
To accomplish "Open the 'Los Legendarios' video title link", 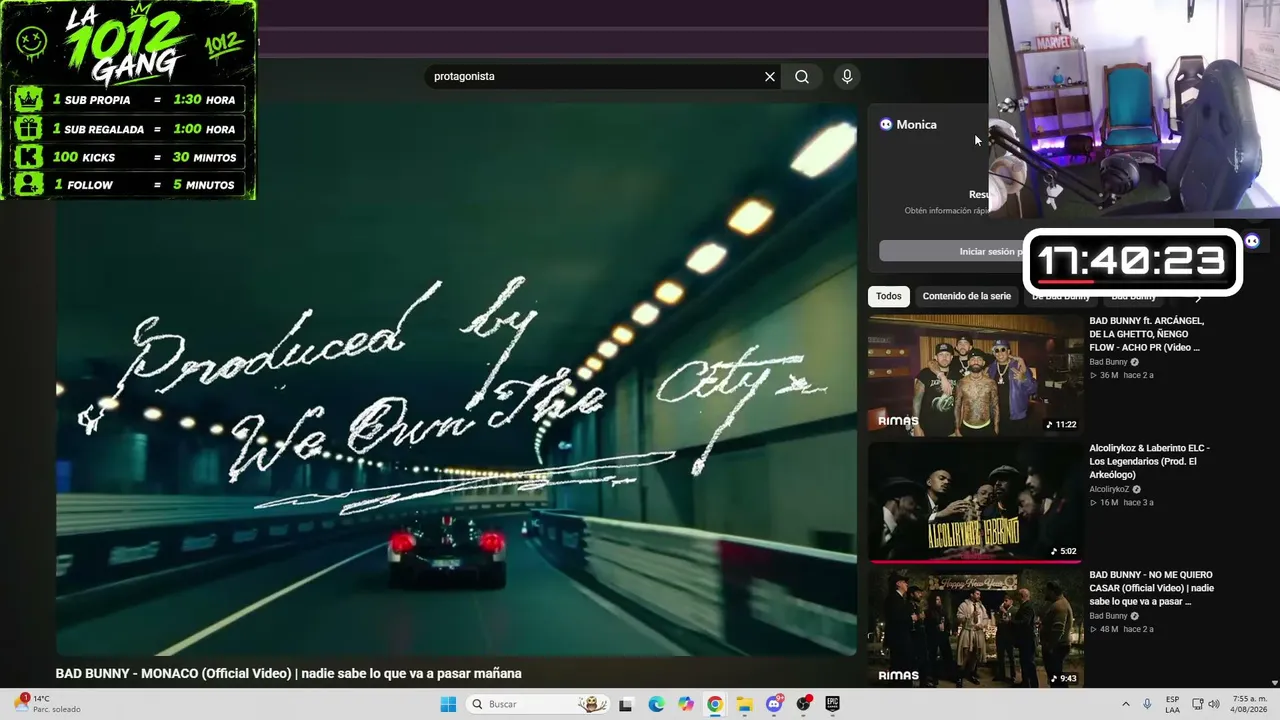I will [1149, 461].
